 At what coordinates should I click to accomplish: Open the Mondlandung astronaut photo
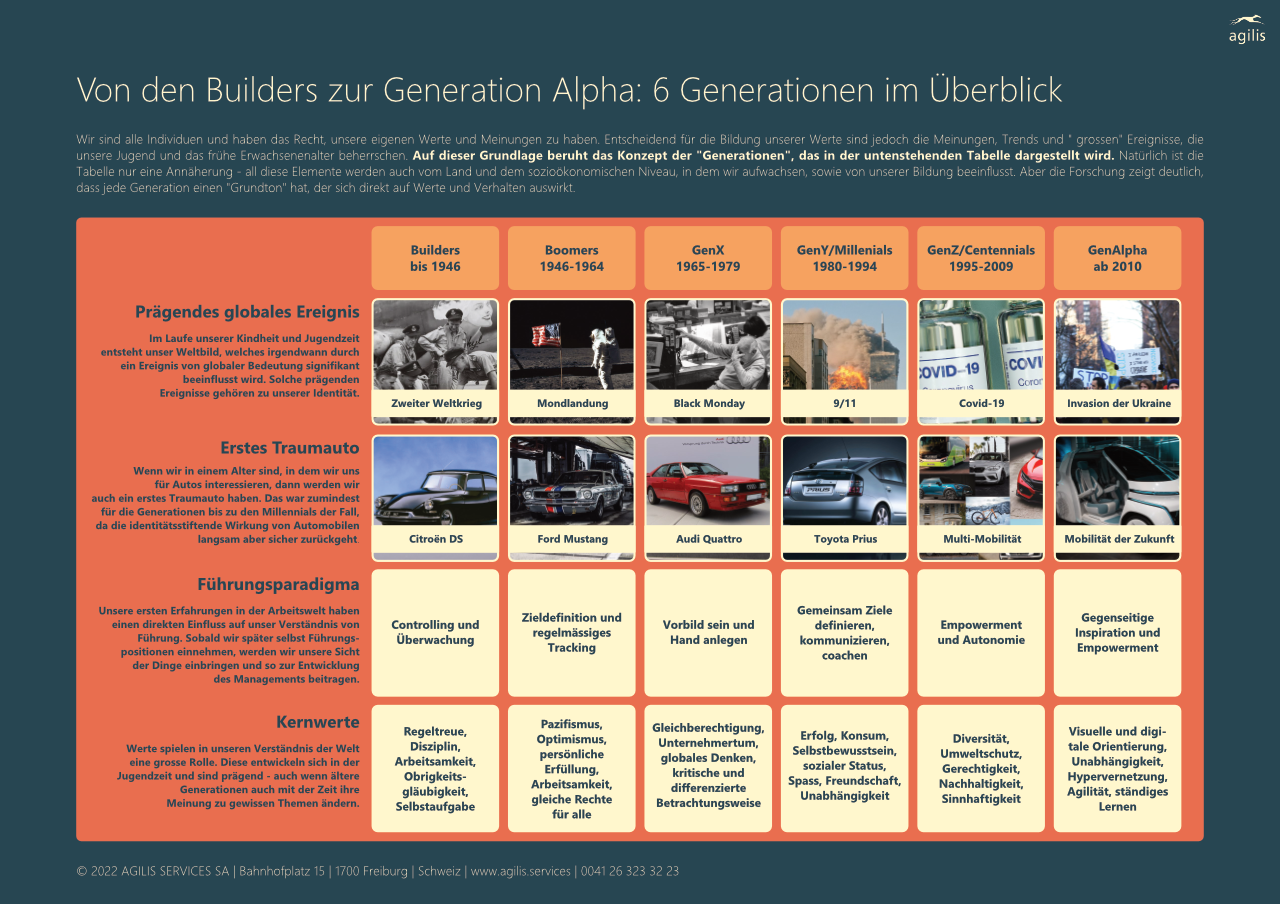pos(572,345)
